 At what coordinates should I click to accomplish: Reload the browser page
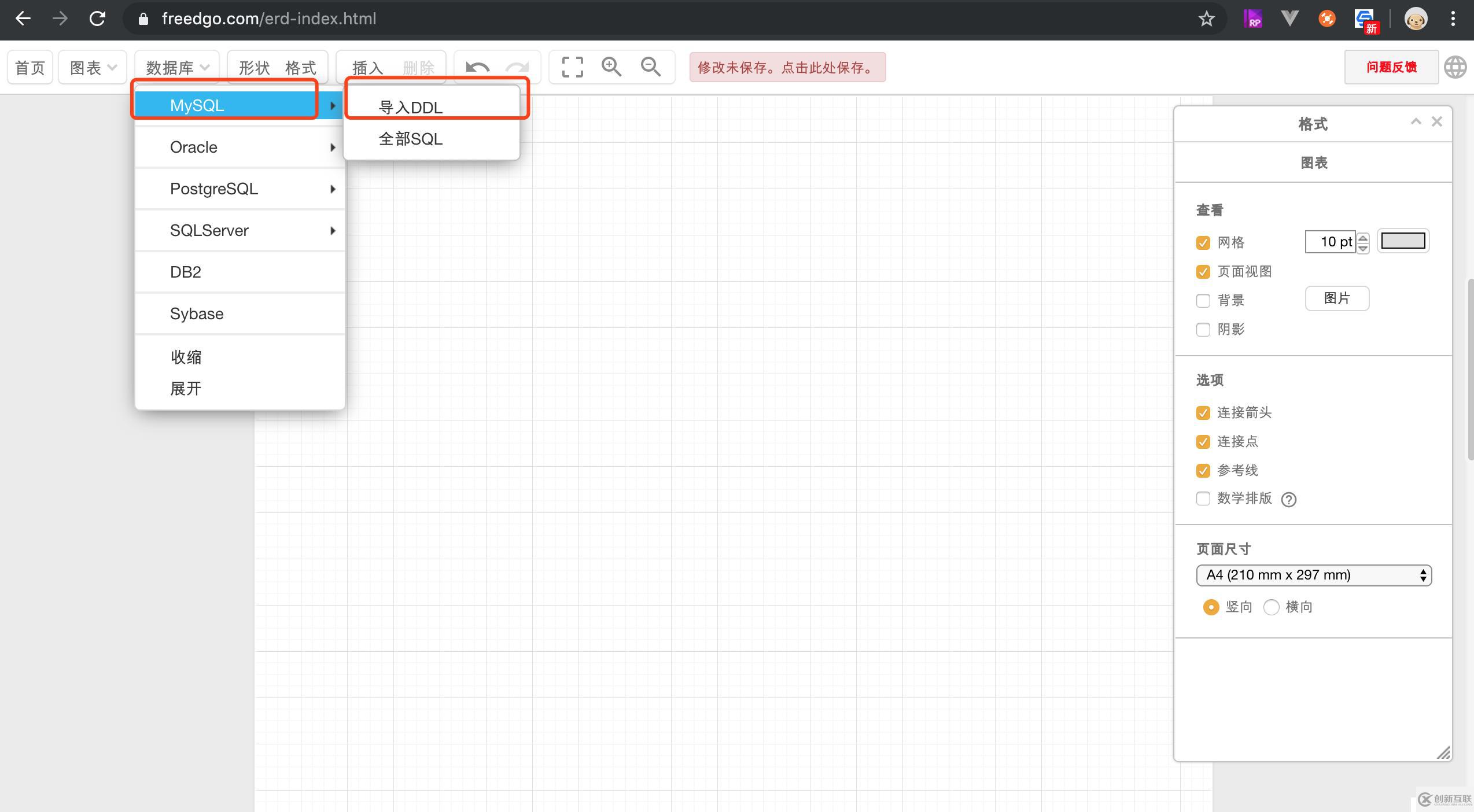click(x=97, y=19)
